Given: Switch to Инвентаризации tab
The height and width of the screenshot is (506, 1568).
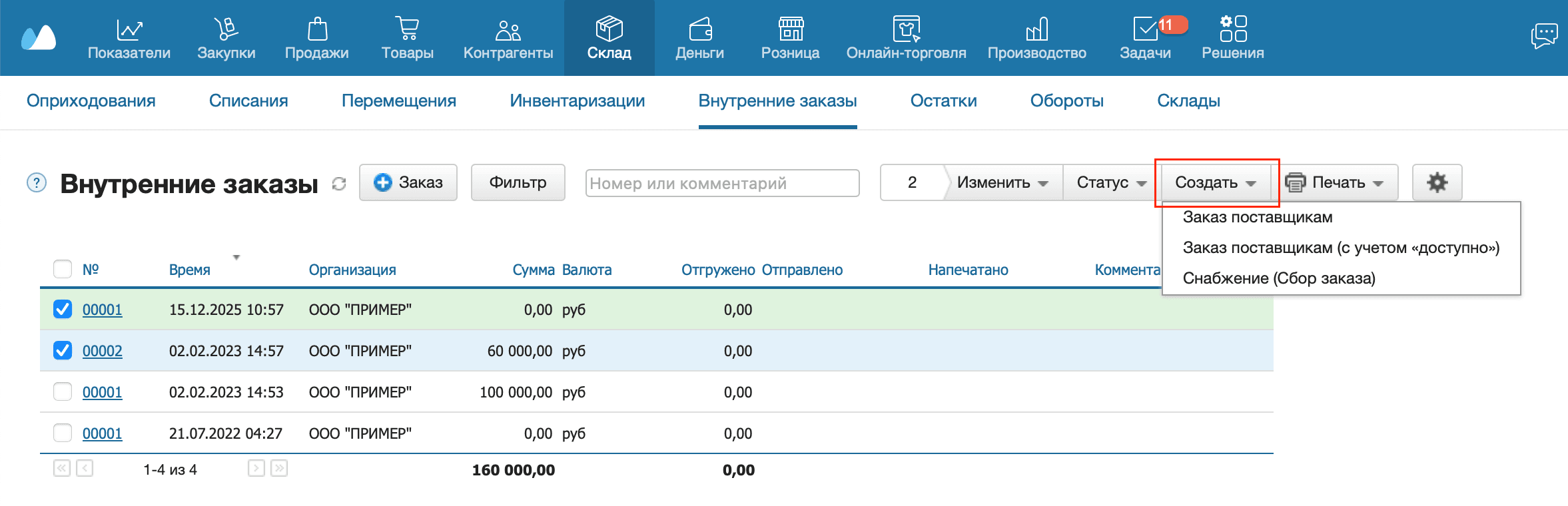Looking at the screenshot, I should [x=578, y=101].
